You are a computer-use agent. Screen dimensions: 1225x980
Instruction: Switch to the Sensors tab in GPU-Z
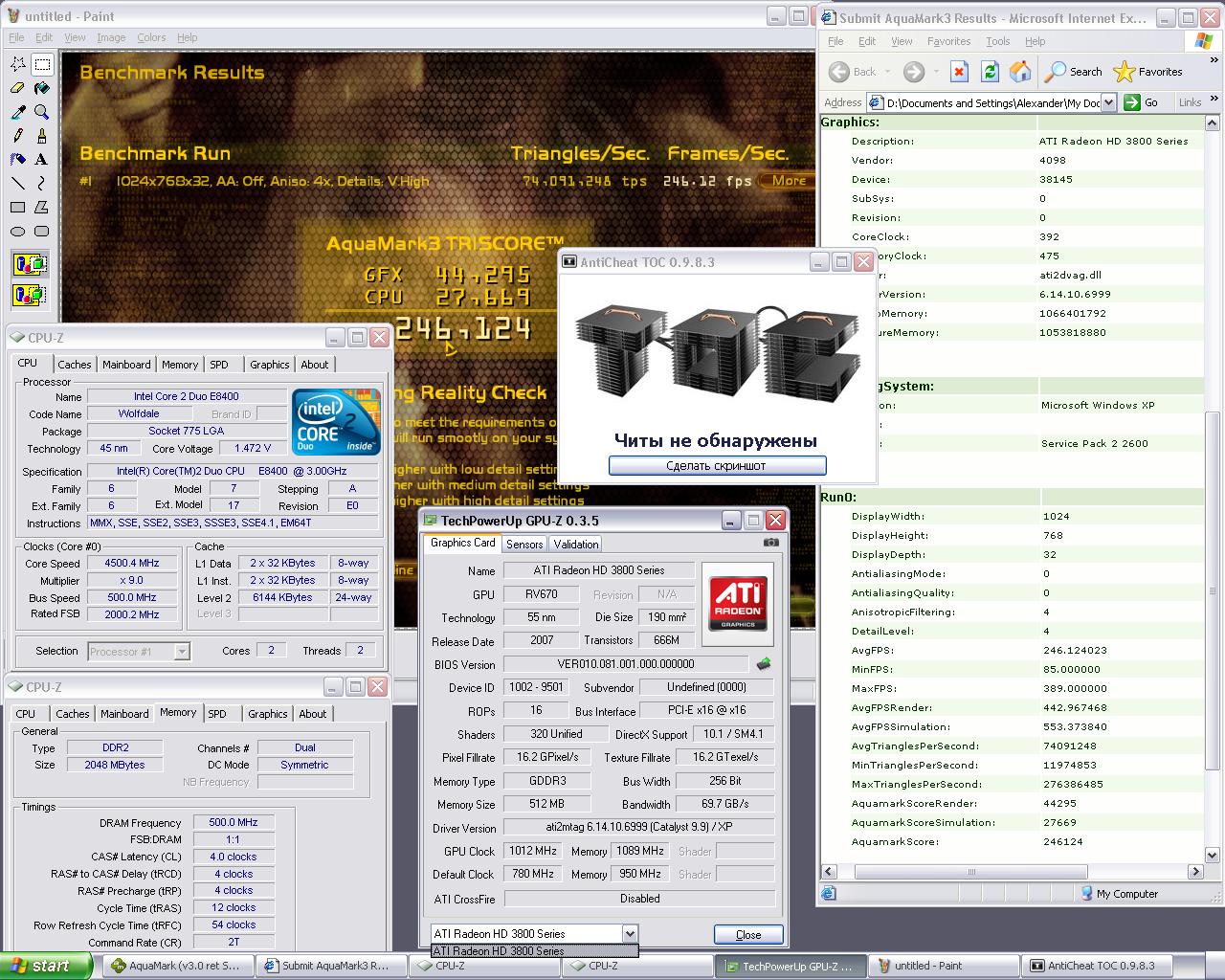(x=524, y=544)
